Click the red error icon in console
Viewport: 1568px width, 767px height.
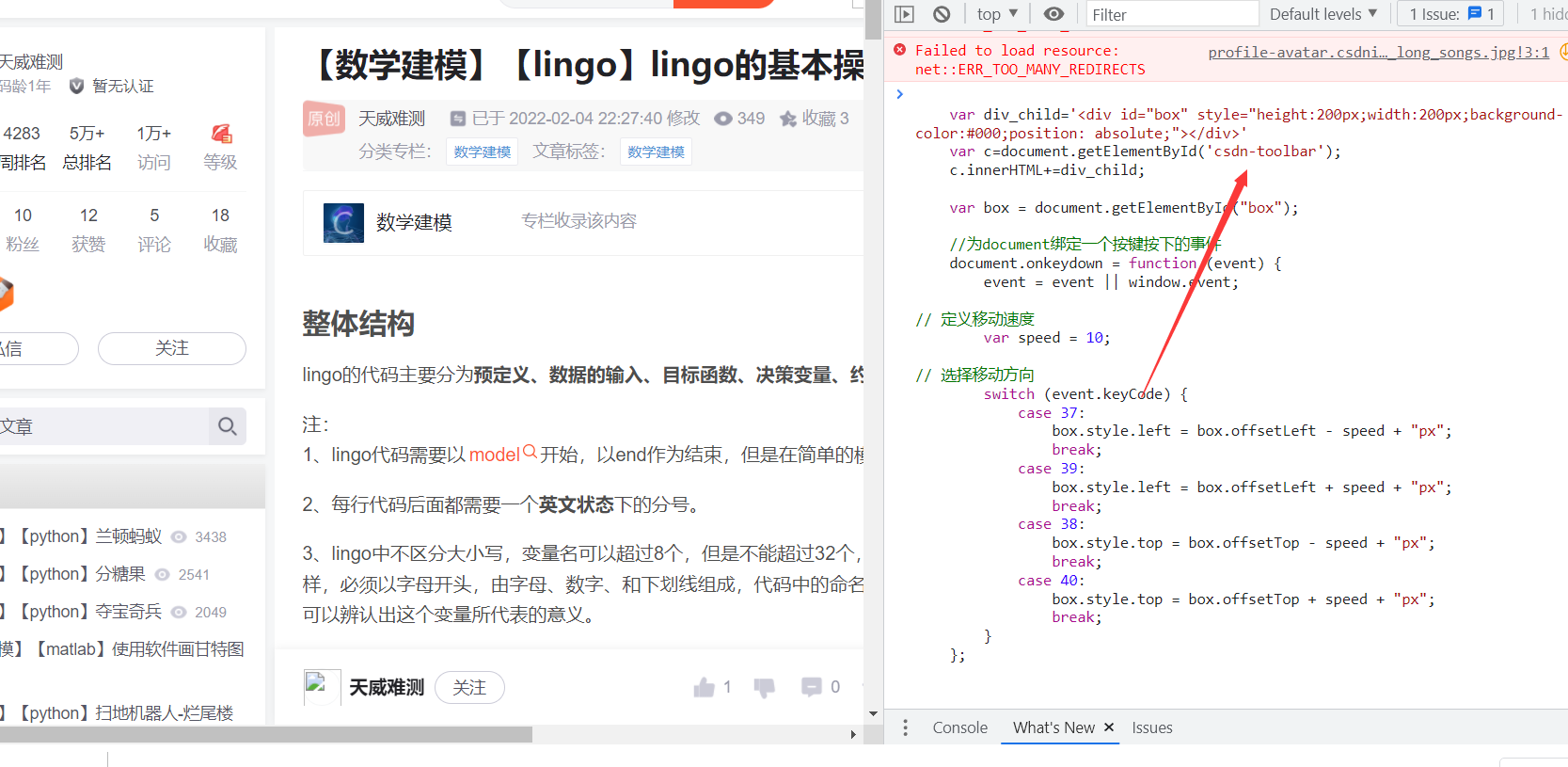900,50
